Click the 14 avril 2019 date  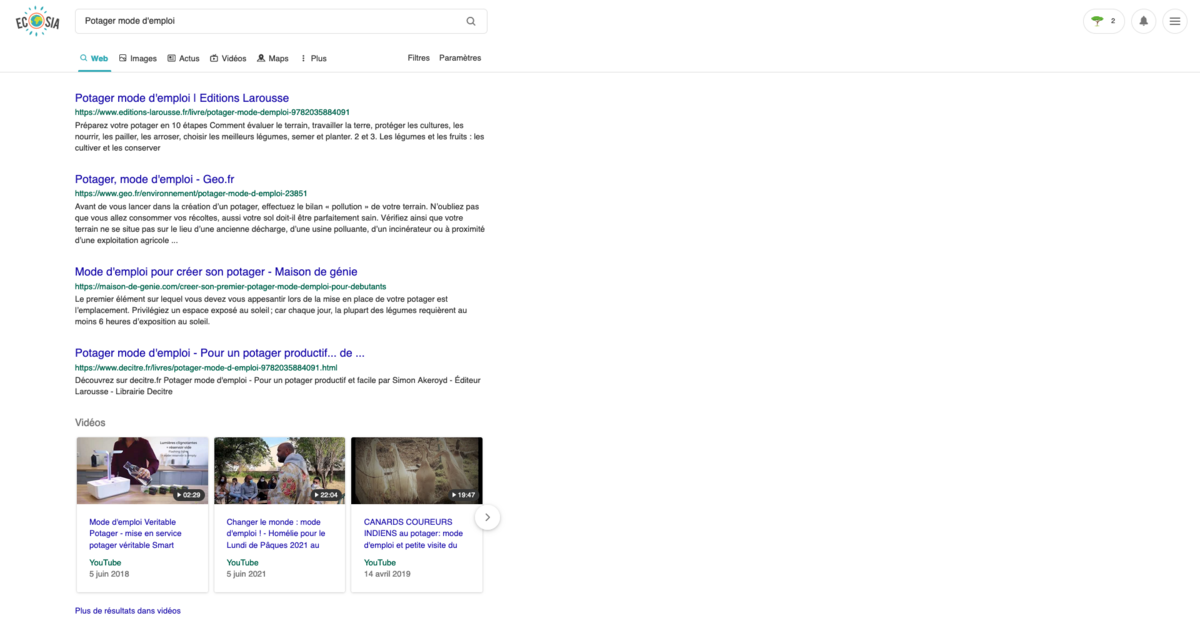pyautogui.click(x=386, y=574)
